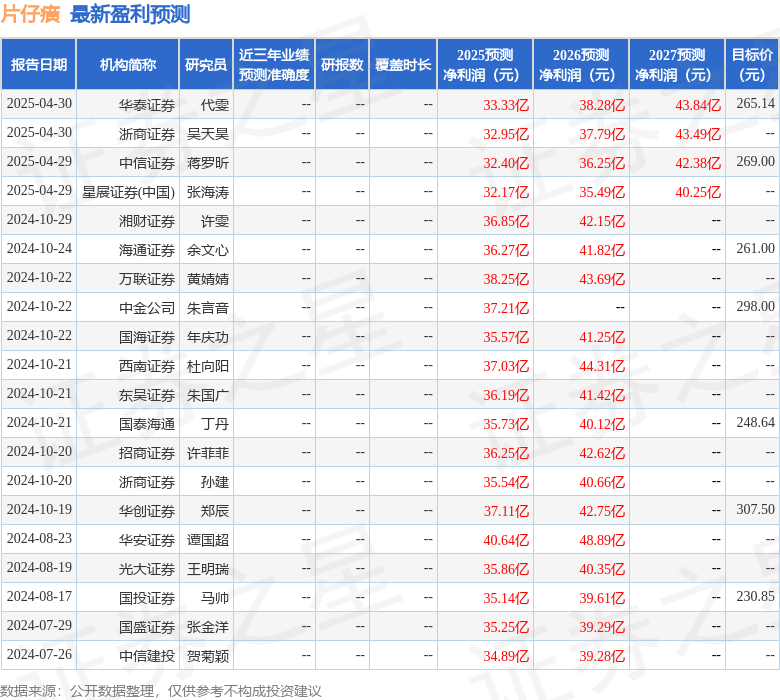This screenshot has width=780, height=700.
Task: Click 43.69亿 forecast value
Action: point(602,279)
